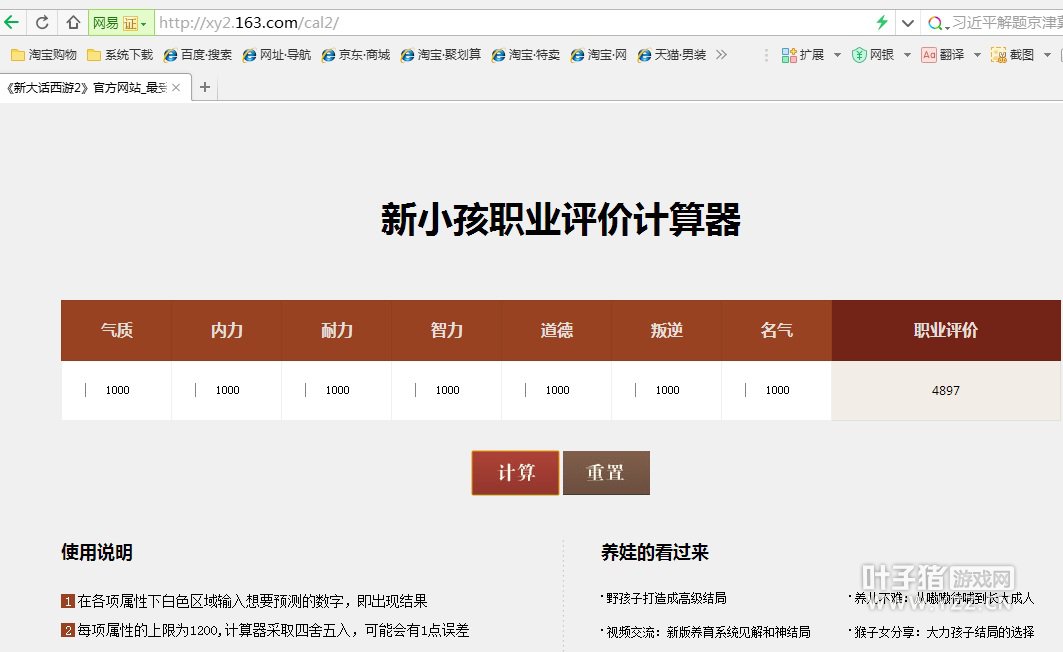Screen dimensions: 1063x652
Task: Close the 新大话西游2 tab
Action: [176, 88]
